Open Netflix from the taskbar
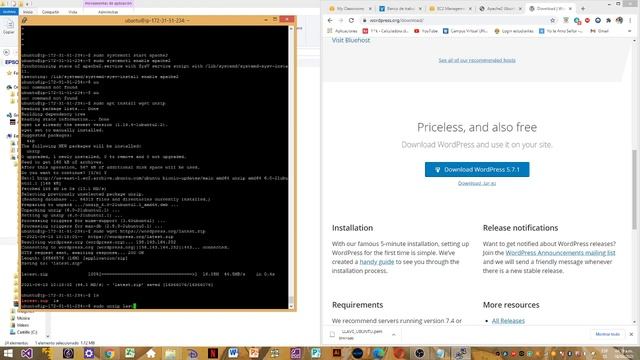 coord(213,353)
